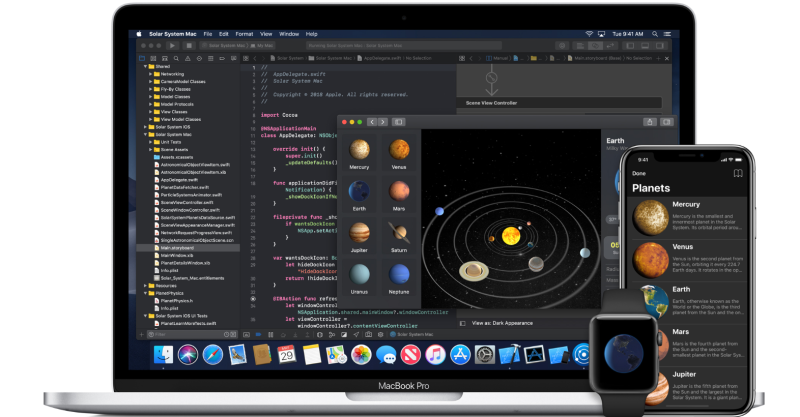Expand the Networking folder
The height and width of the screenshot is (417, 800).
pyautogui.click(x=151, y=74)
